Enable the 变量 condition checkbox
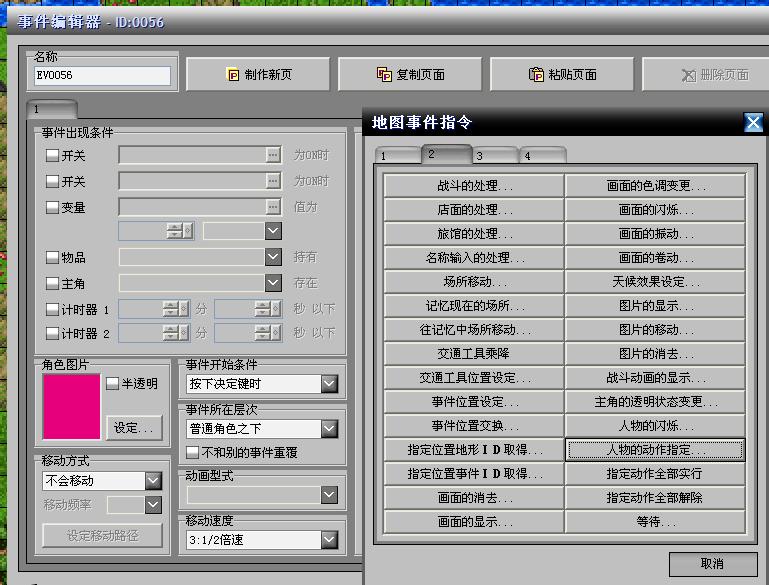 click(52, 207)
